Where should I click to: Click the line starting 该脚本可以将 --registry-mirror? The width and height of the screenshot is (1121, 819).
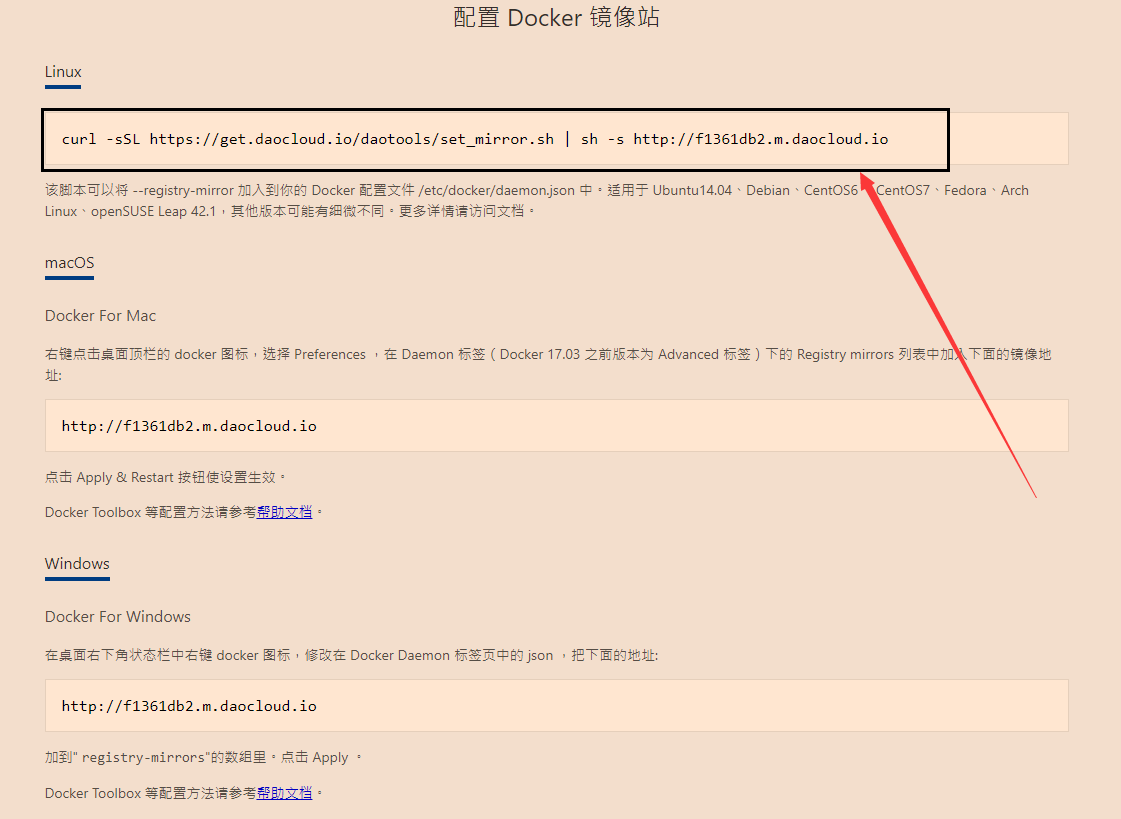[537, 191]
